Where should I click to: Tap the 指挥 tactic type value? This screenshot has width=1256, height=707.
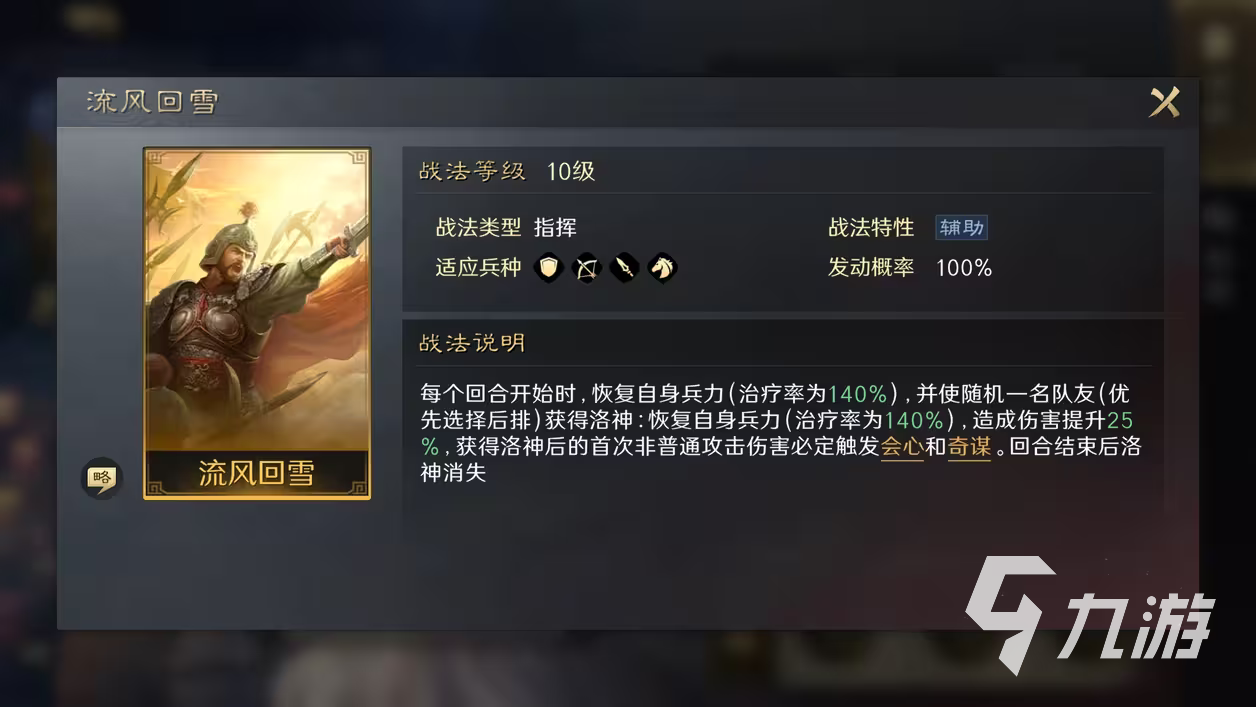point(555,228)
